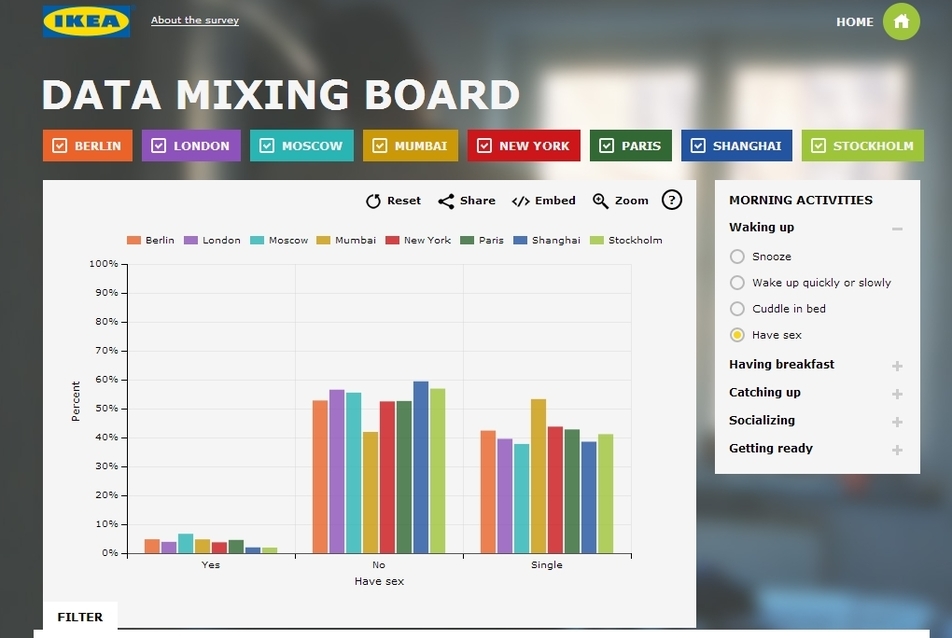Click the Mumbai bar in the Single group
Viewport: 952px width, 638px height.
coord(539,476)
